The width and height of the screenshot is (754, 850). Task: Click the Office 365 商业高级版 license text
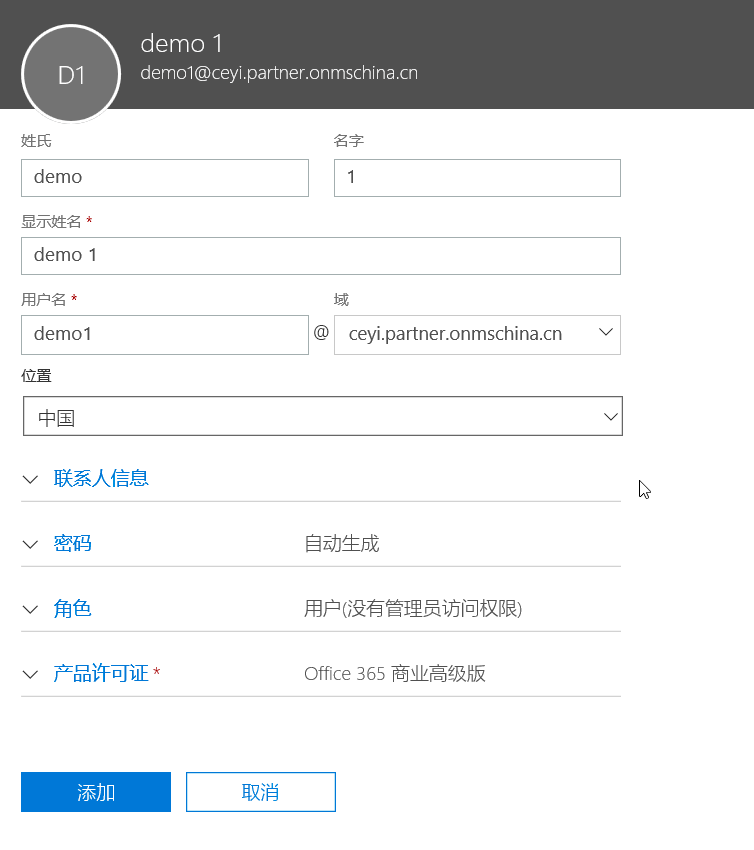point(395,673)
